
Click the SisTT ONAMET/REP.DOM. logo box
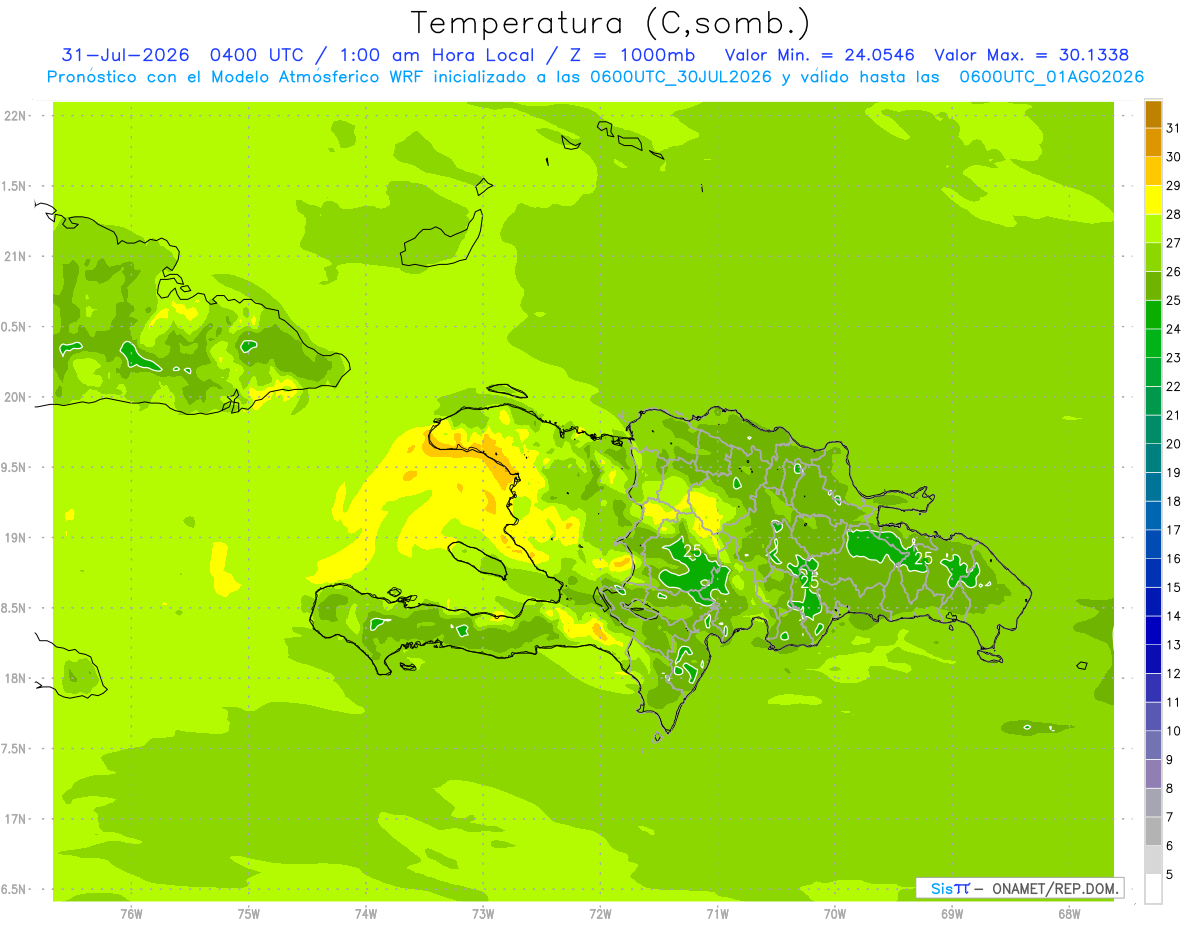(1020, 888)
